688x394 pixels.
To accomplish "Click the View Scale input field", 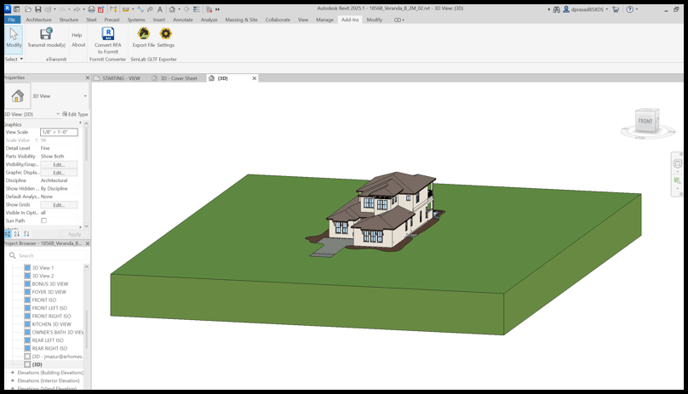I will [59, 132].
